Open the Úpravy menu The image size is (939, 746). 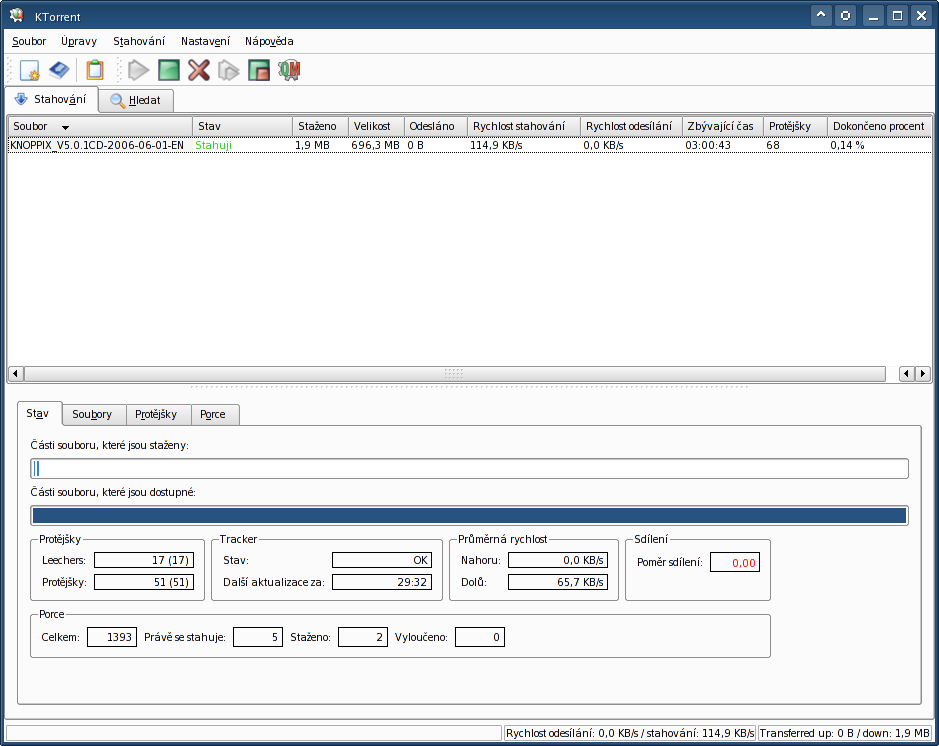(78, 41)
